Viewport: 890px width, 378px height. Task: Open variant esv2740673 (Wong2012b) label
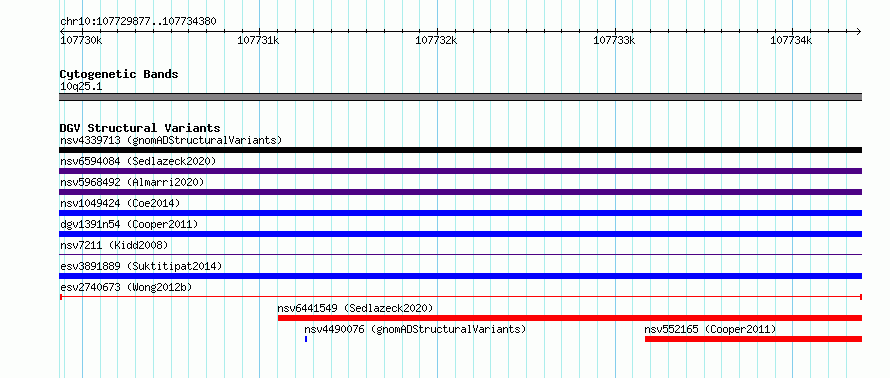[x=126, y=287]
